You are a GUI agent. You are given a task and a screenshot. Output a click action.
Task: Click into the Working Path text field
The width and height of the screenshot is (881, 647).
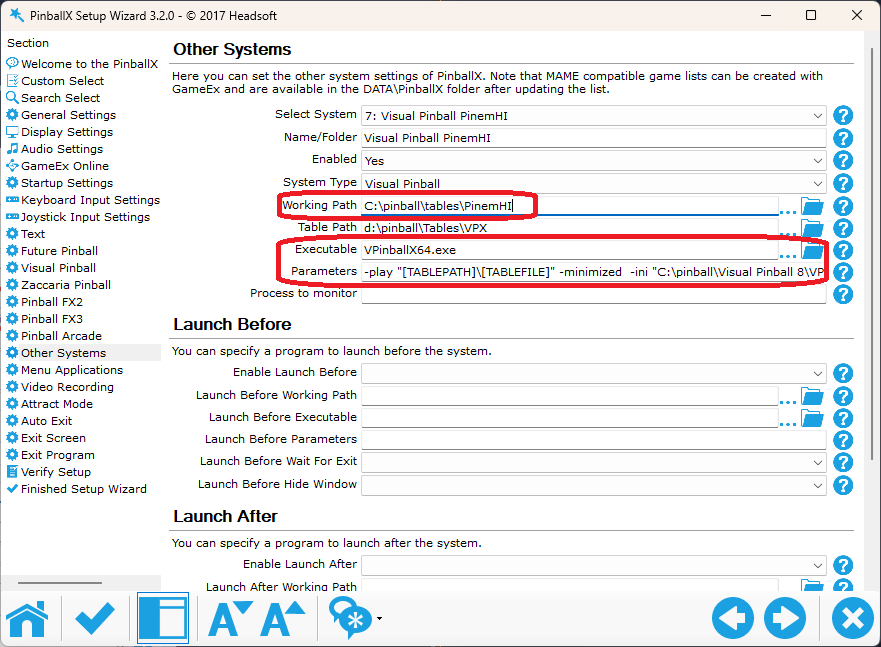coord(570,206)
